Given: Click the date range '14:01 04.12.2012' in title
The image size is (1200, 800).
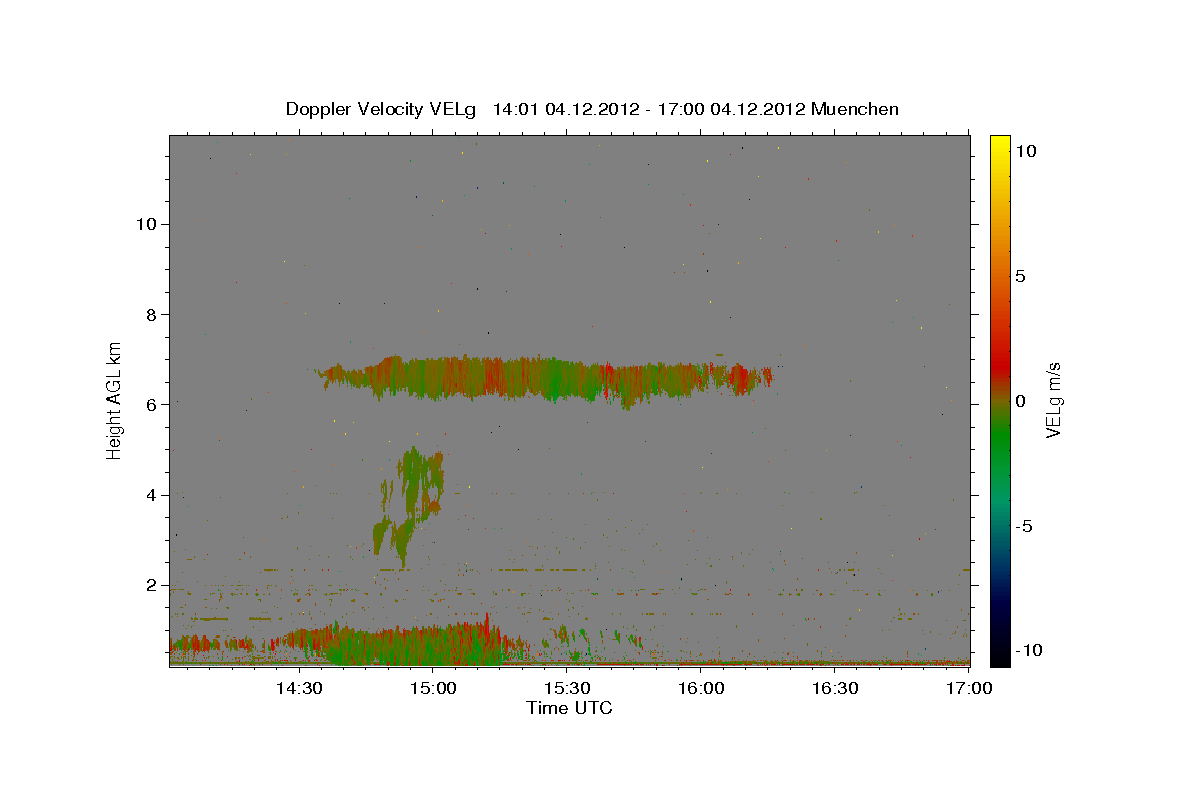Looking at the screenshot, I should [x=567, y=109].
